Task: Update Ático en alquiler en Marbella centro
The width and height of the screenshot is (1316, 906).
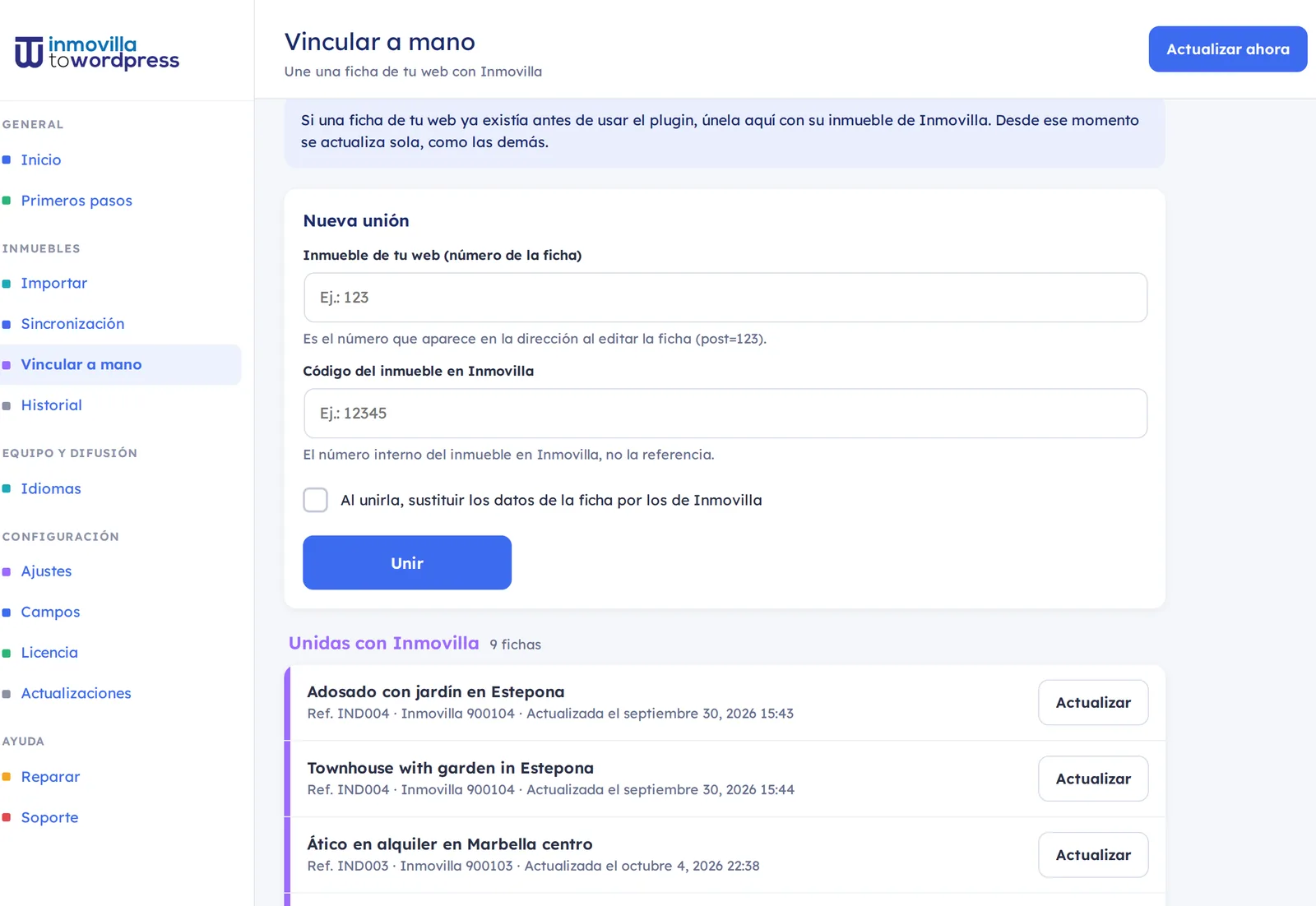Action: pos(1093,855)
